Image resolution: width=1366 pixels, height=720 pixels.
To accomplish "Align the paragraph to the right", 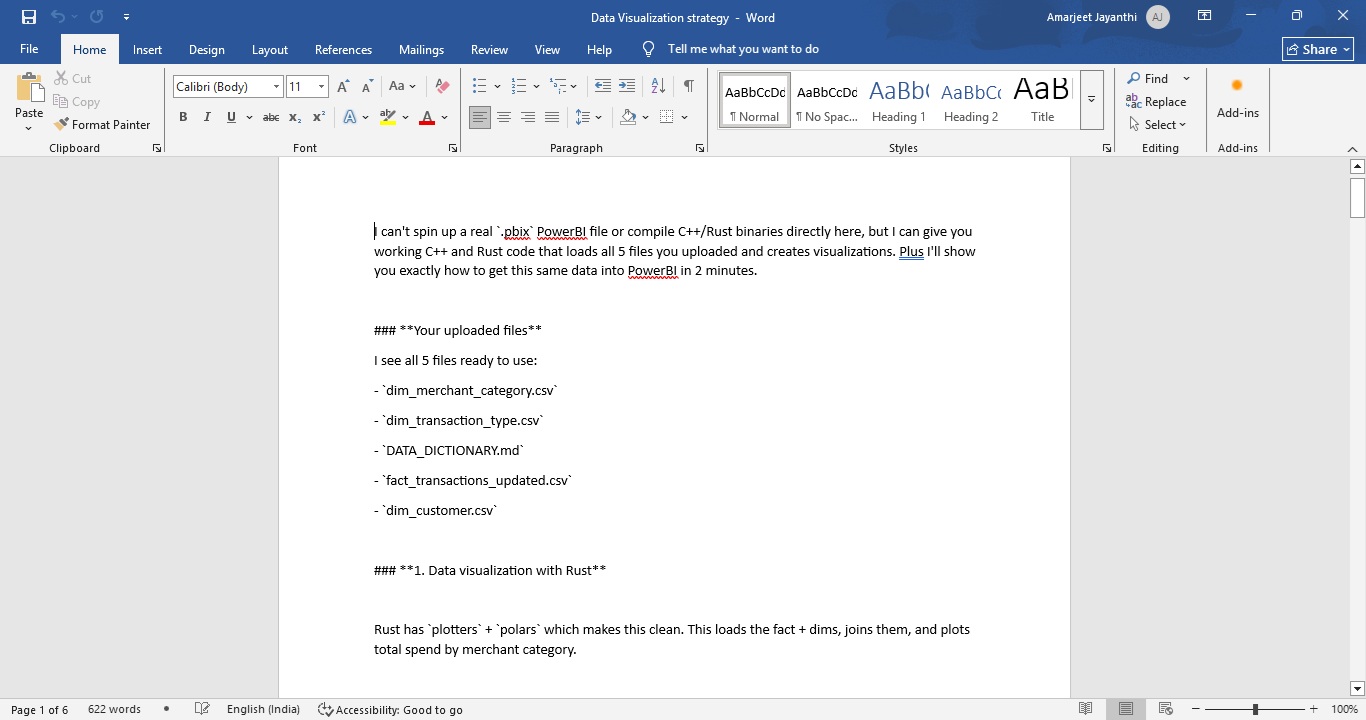I will coord(528,117).
